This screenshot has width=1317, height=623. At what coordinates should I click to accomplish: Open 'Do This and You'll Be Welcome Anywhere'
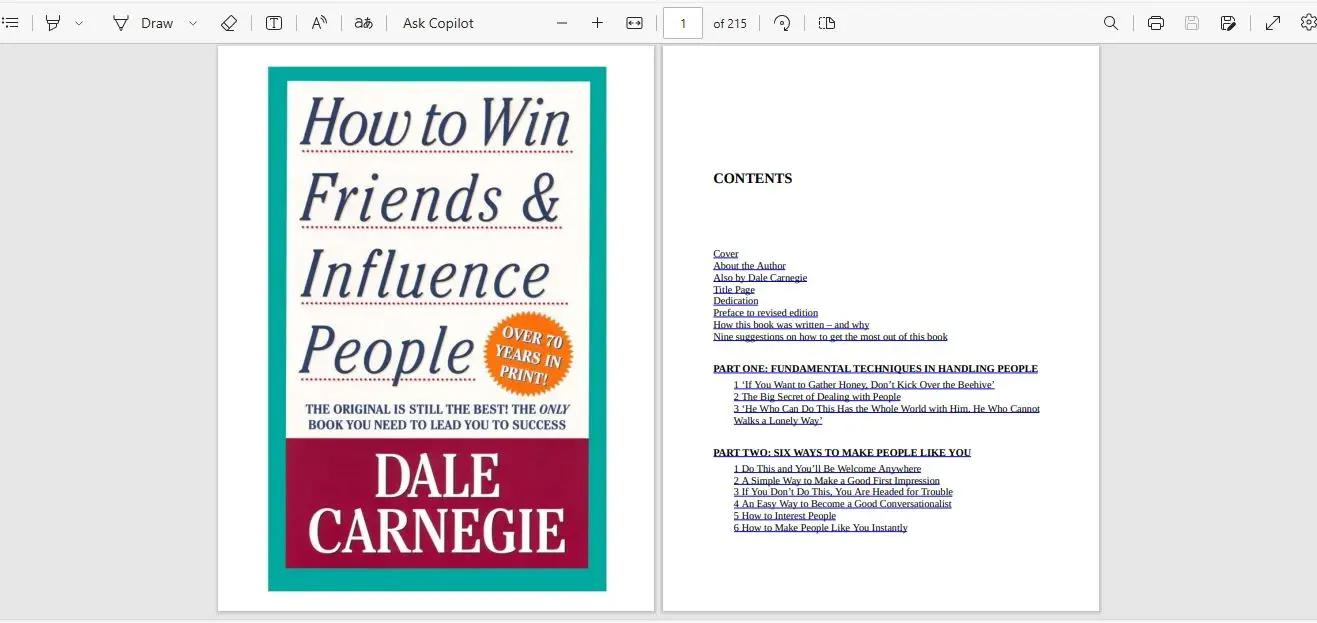pyautogui.click(x=827, y=469)
